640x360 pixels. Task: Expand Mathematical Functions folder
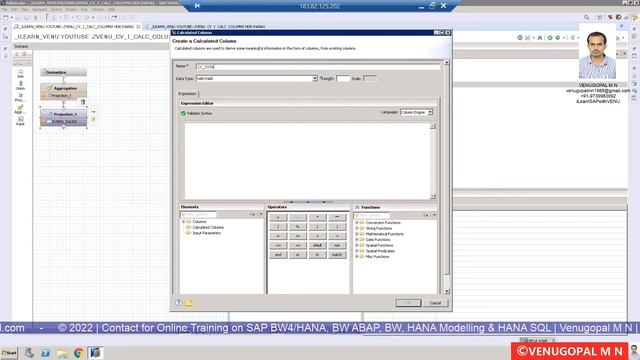click(357, 234)
